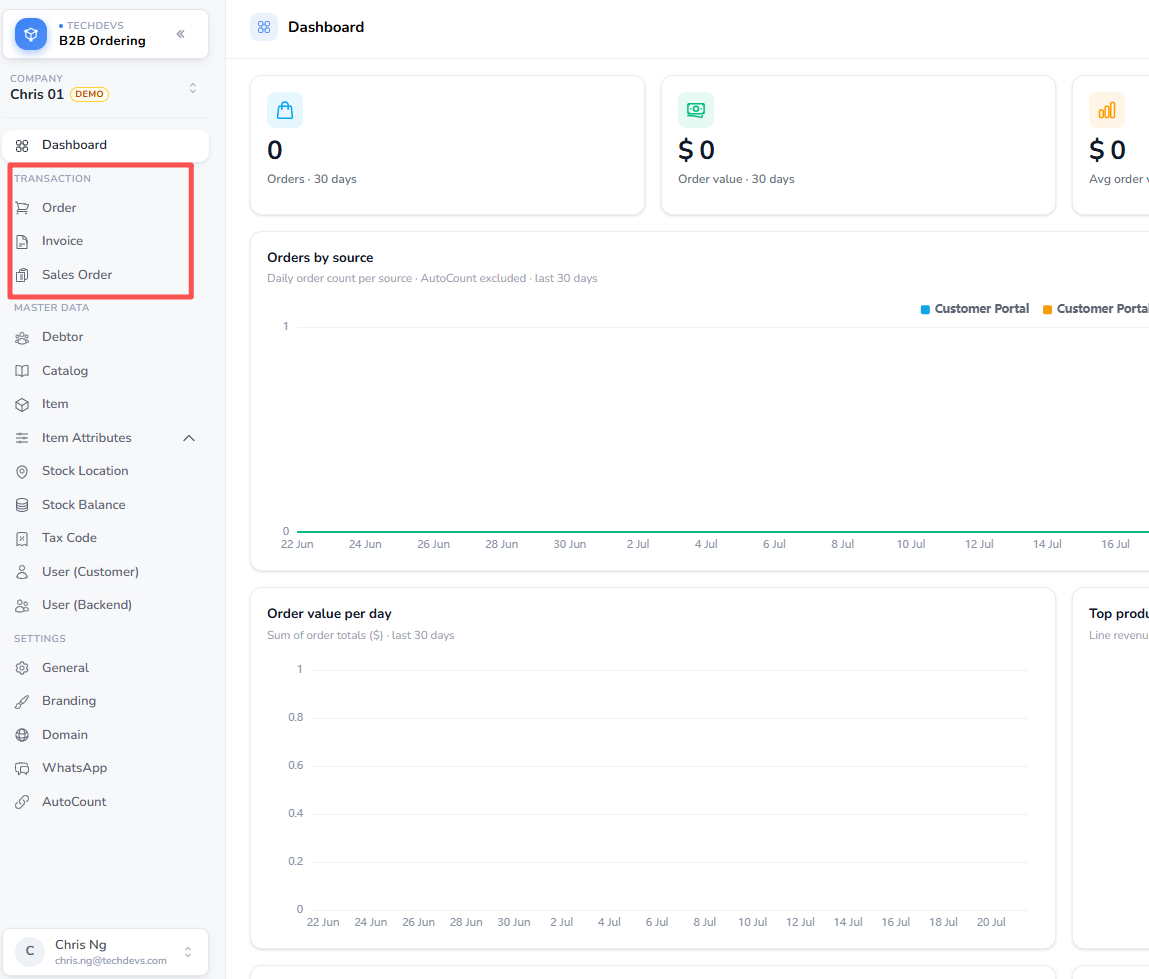Viewport: 1149px width, 979px height.
Task: Click the Catalog book icon
Action: pyautogui.click(x=22, y=371)
